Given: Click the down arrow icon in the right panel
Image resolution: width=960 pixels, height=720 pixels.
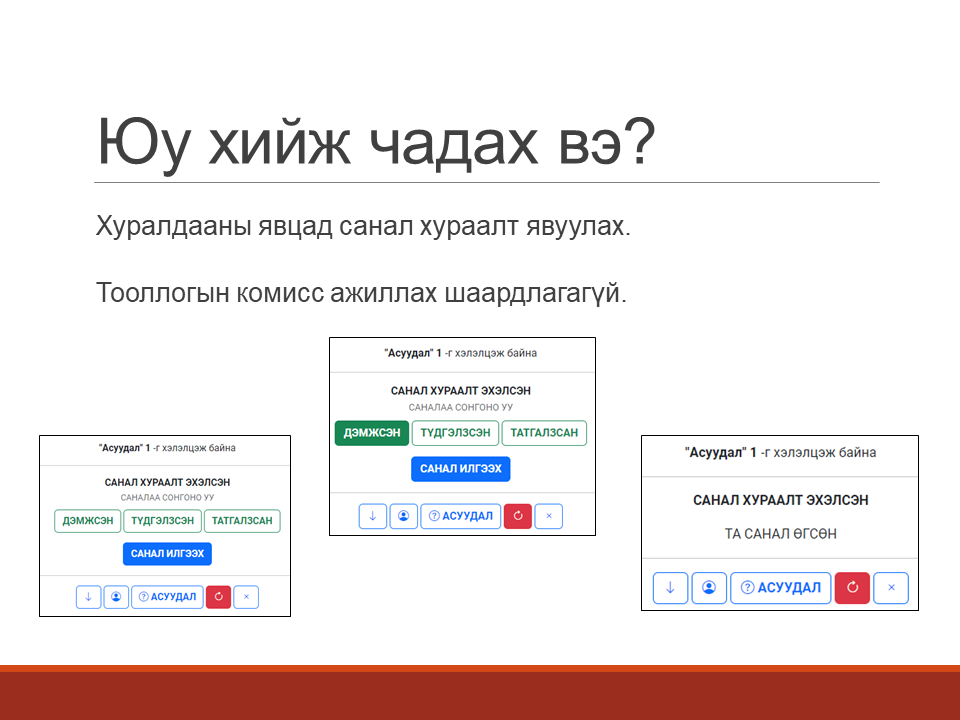Looking at the screenshot, I should (x=670, y=588).
